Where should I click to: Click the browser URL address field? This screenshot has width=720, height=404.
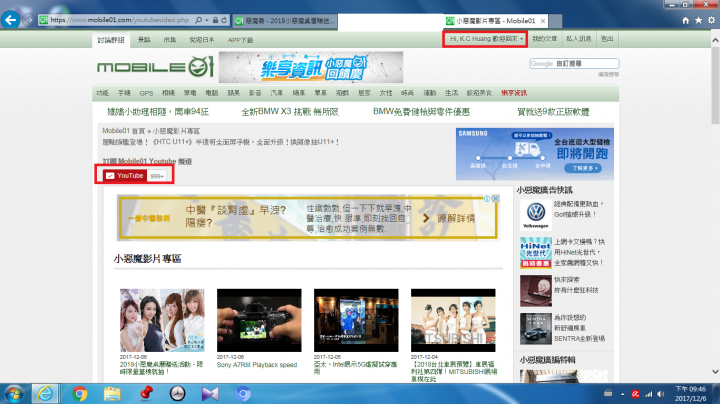pos(119,20)
